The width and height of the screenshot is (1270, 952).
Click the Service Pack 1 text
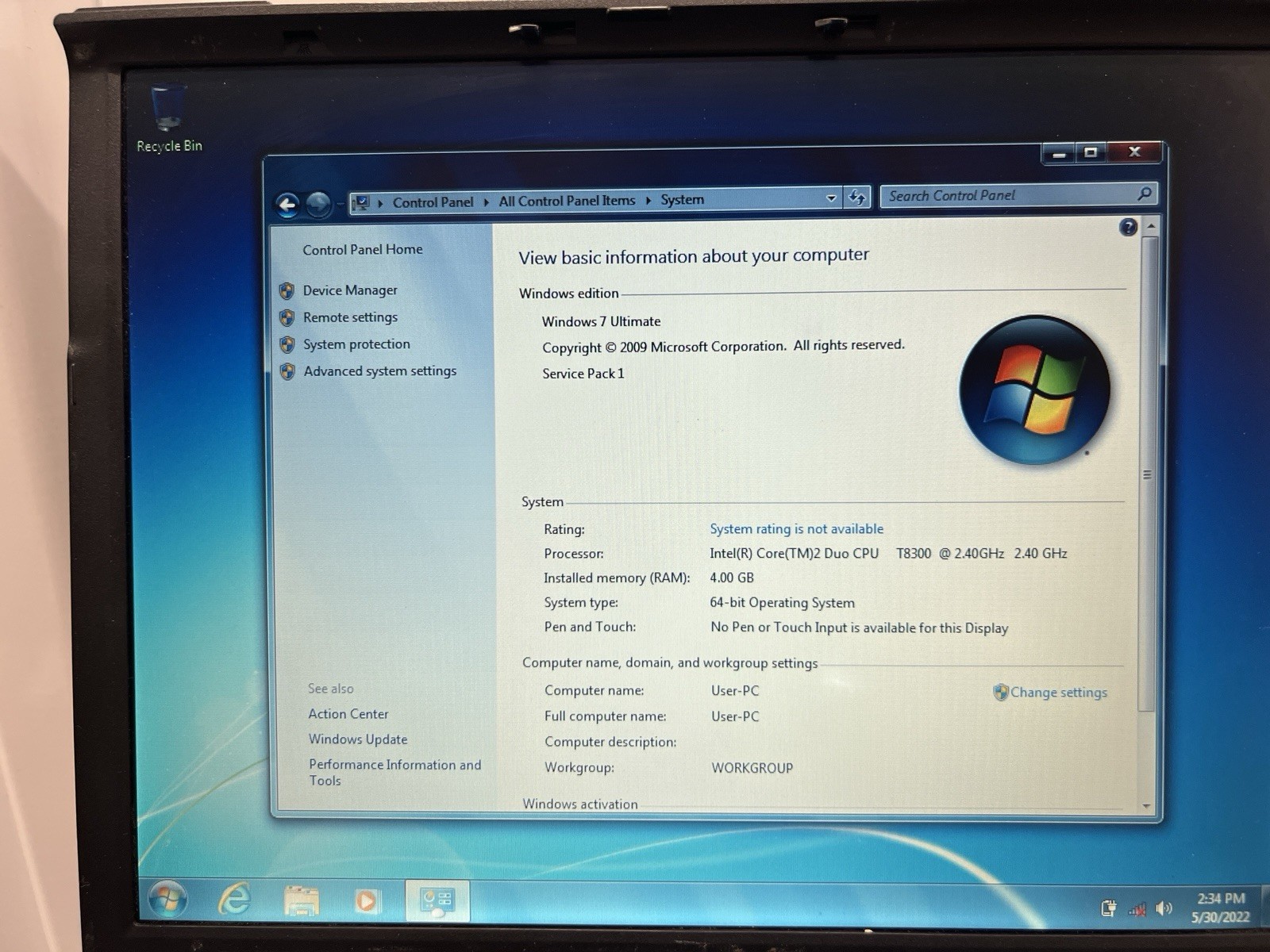click(x=583, y=373)
